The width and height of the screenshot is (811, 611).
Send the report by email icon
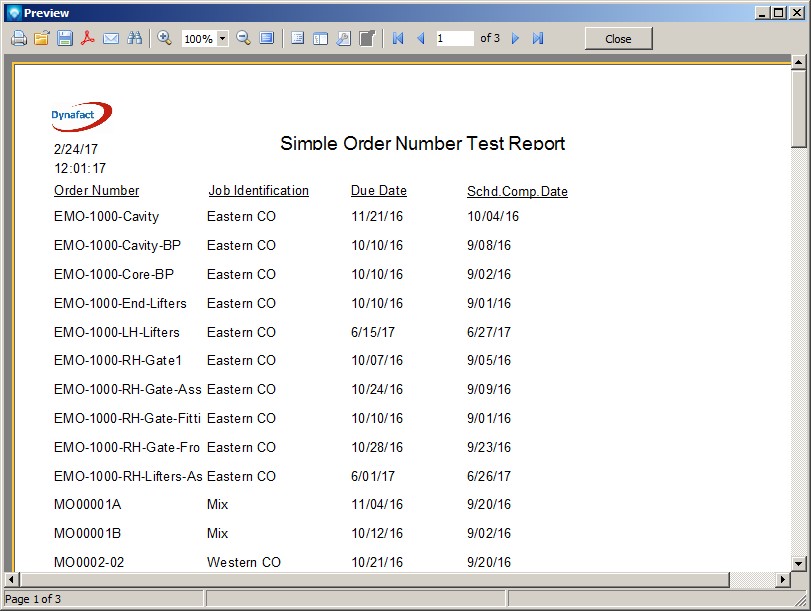(111, 38)
